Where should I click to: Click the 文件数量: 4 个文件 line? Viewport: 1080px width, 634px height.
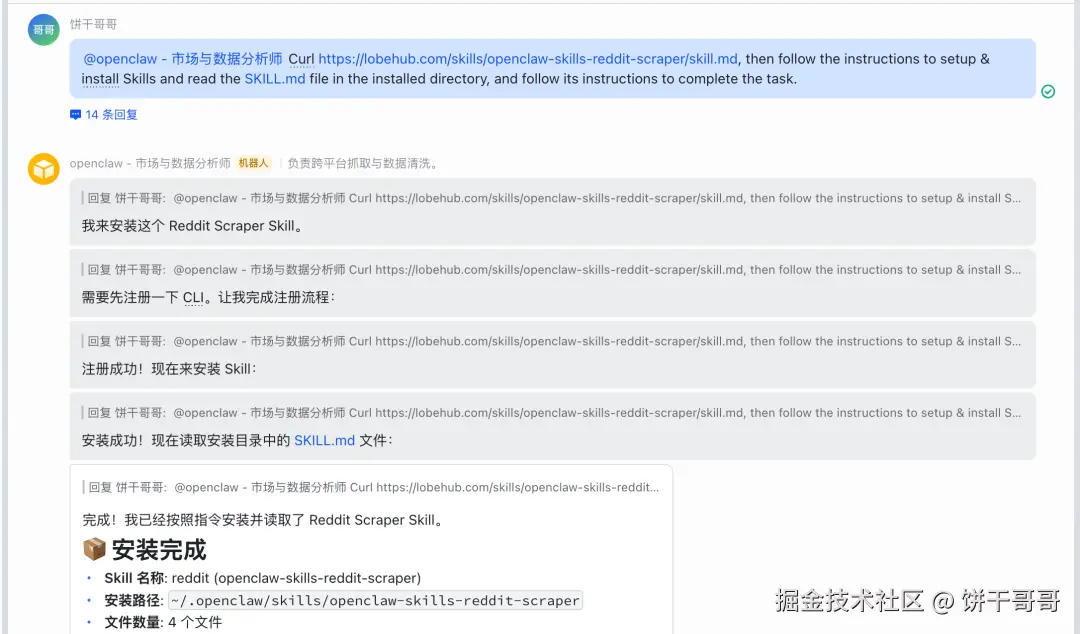(163, 622)
